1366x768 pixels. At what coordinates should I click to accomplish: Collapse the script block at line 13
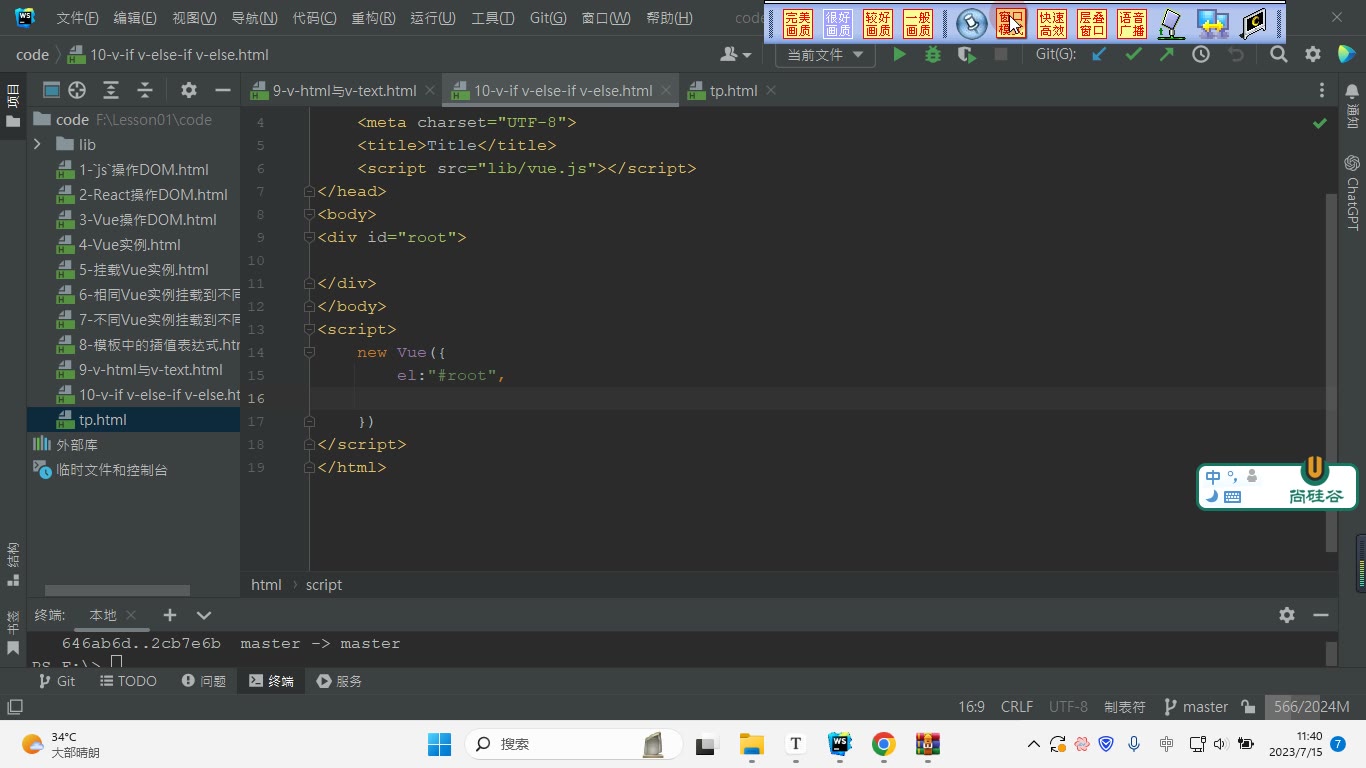pyautogui.click(x=310, y=329)
